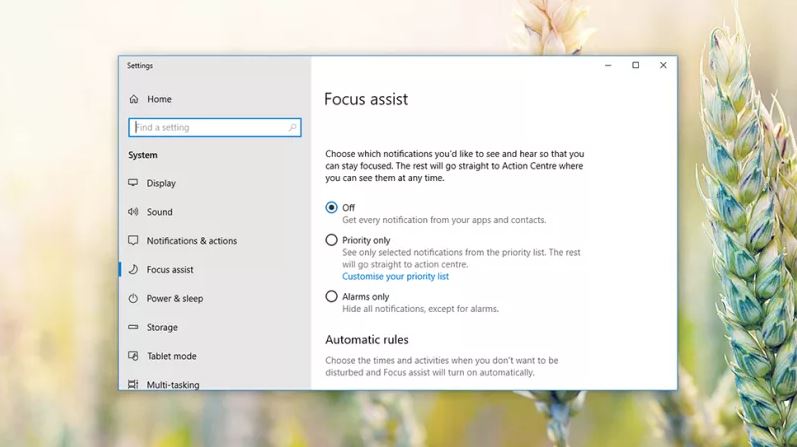The image size is (797, 447).
Task: Open Customise your priority list link
Action: tap(395, 276)
